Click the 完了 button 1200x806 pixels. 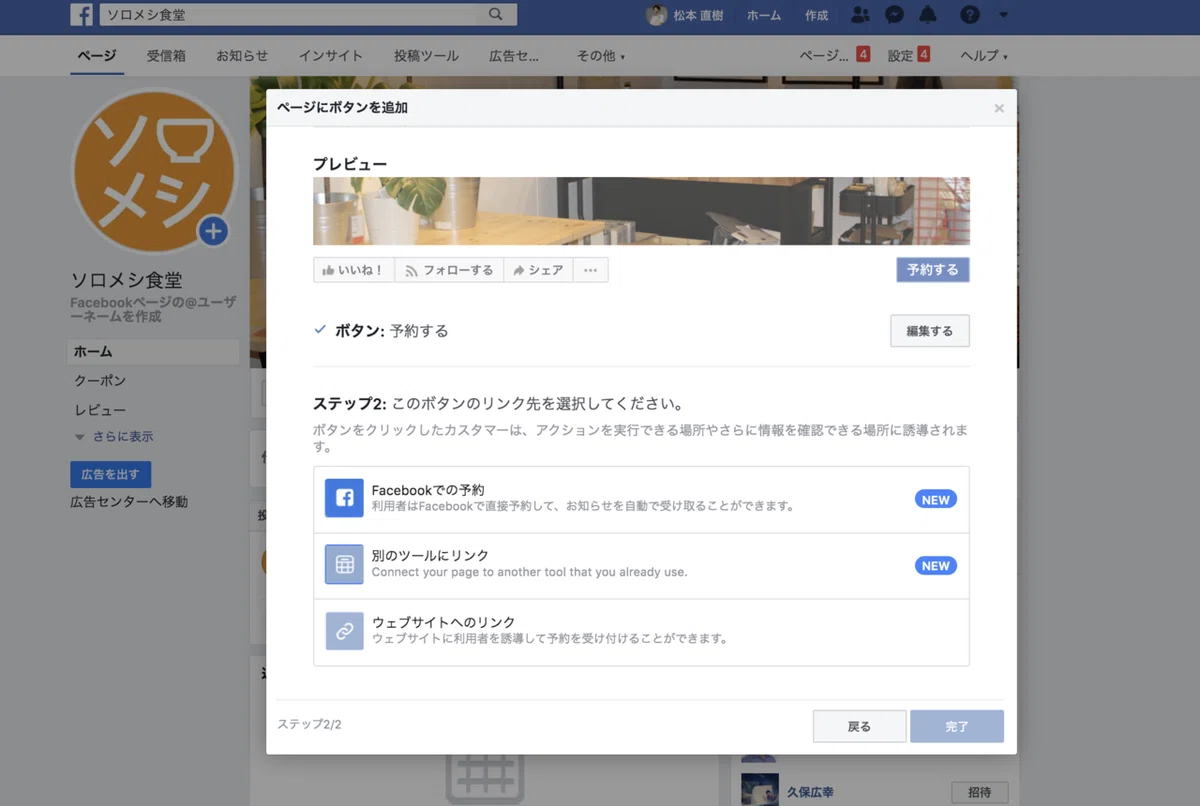click(956, 726)
